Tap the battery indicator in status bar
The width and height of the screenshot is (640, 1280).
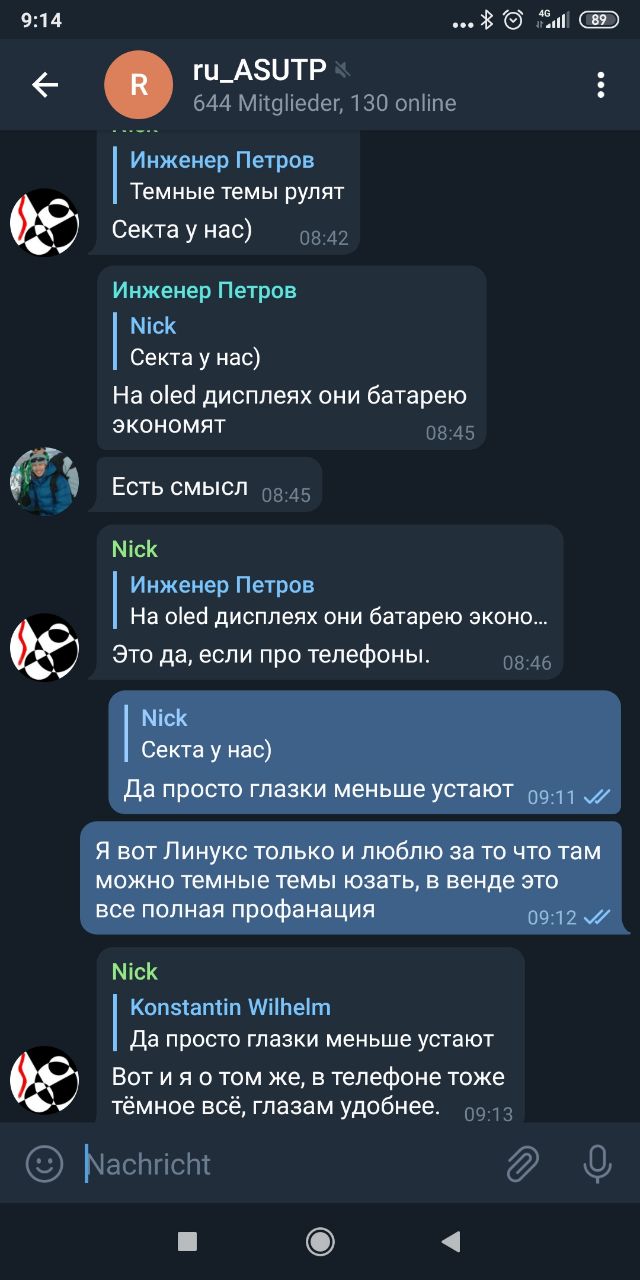click(599, 19)
